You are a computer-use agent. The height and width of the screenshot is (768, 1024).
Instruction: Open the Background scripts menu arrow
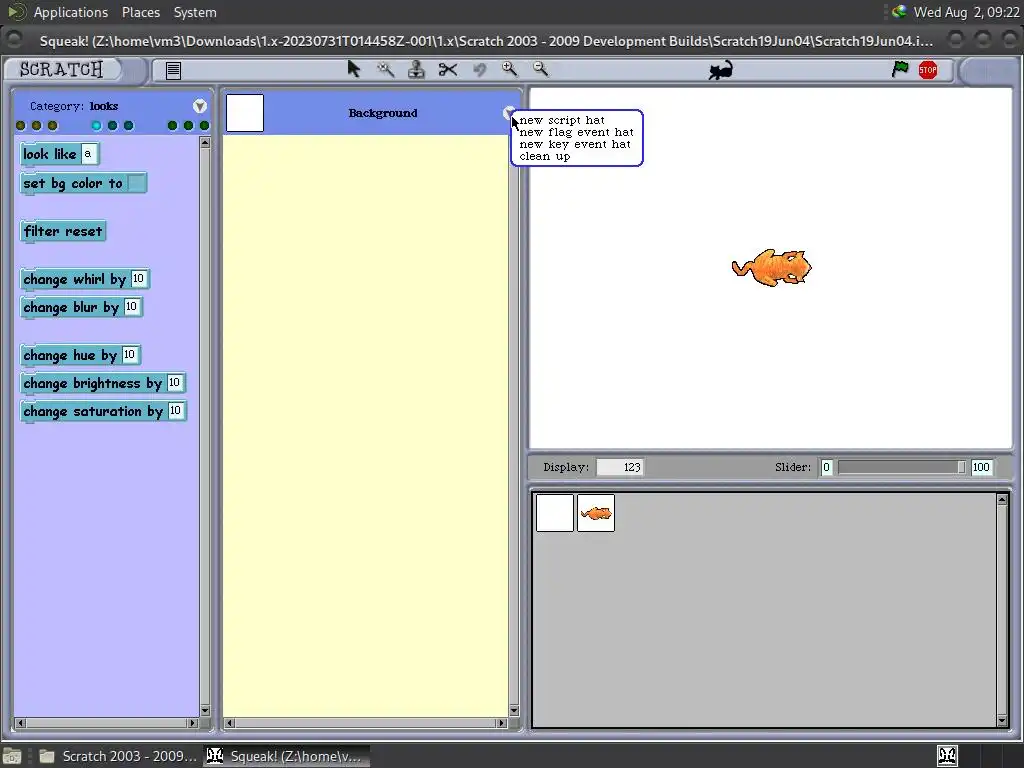[508, 113]
